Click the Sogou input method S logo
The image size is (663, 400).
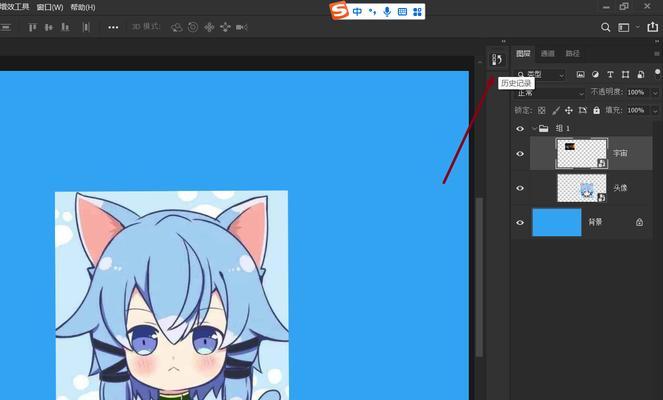point(339,11)
